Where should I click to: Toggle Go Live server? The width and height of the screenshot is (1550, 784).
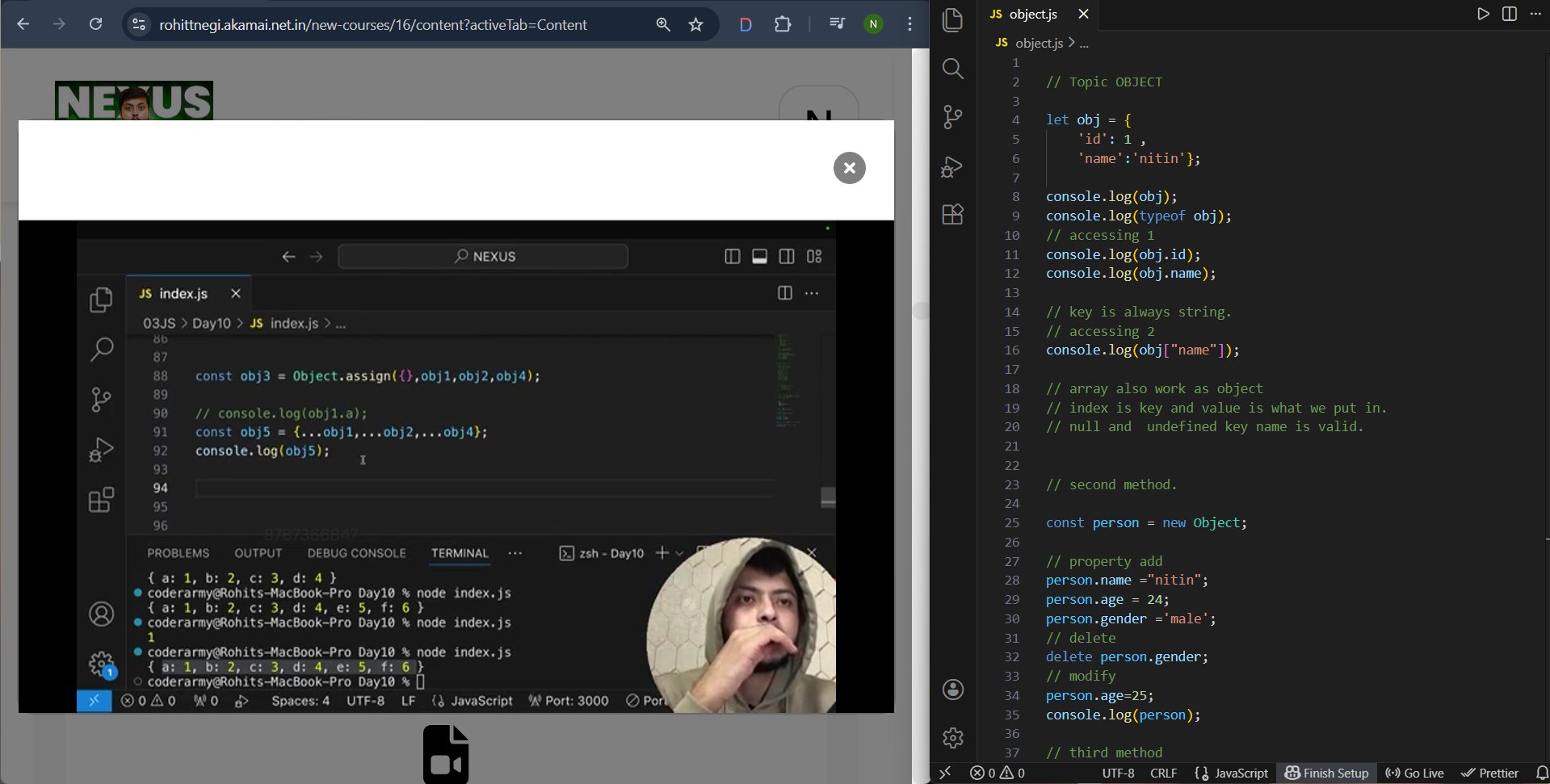(x=1414, y=773)
